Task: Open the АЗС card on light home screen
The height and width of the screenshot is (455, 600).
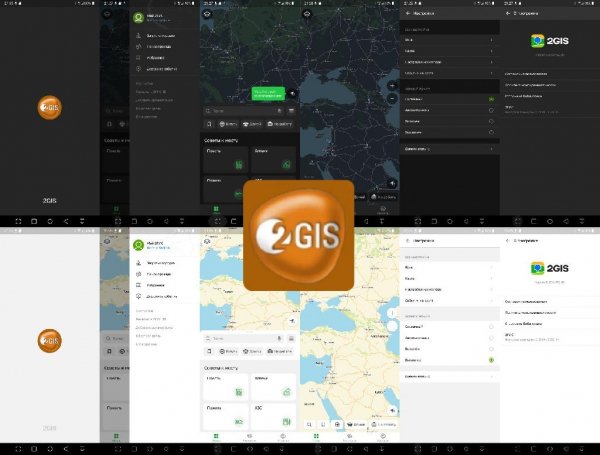Action: pos(273,416)
